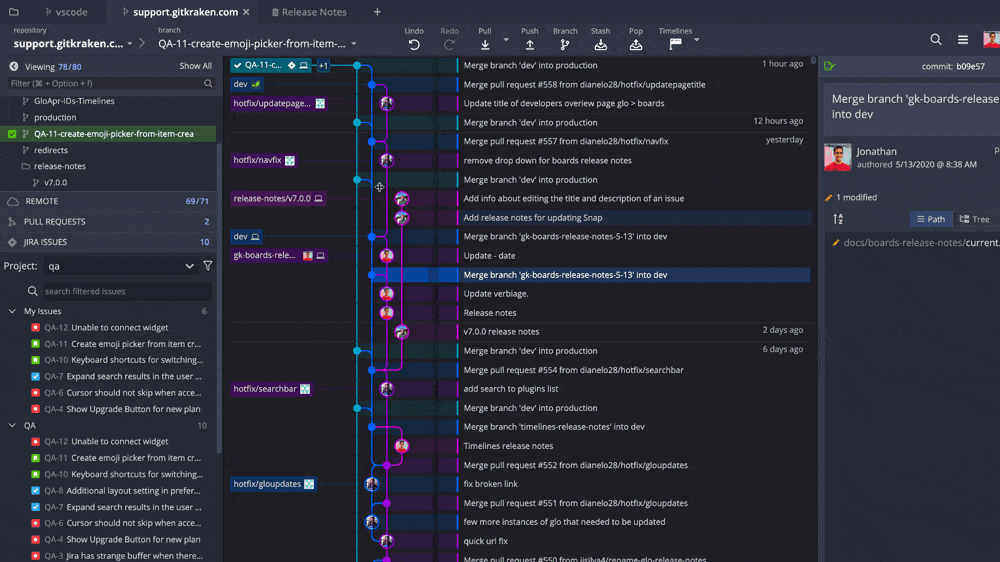Click the Redo toolbar icon
The height and width of the screenshot is (562, 1000).
point(449,45)
